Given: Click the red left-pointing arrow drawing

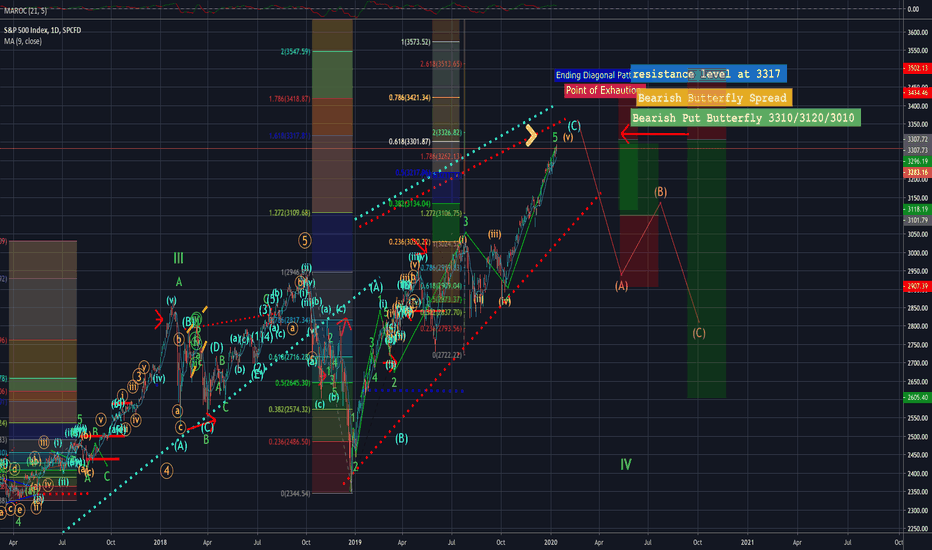Looking at the screenshot, I should point(654,134).
